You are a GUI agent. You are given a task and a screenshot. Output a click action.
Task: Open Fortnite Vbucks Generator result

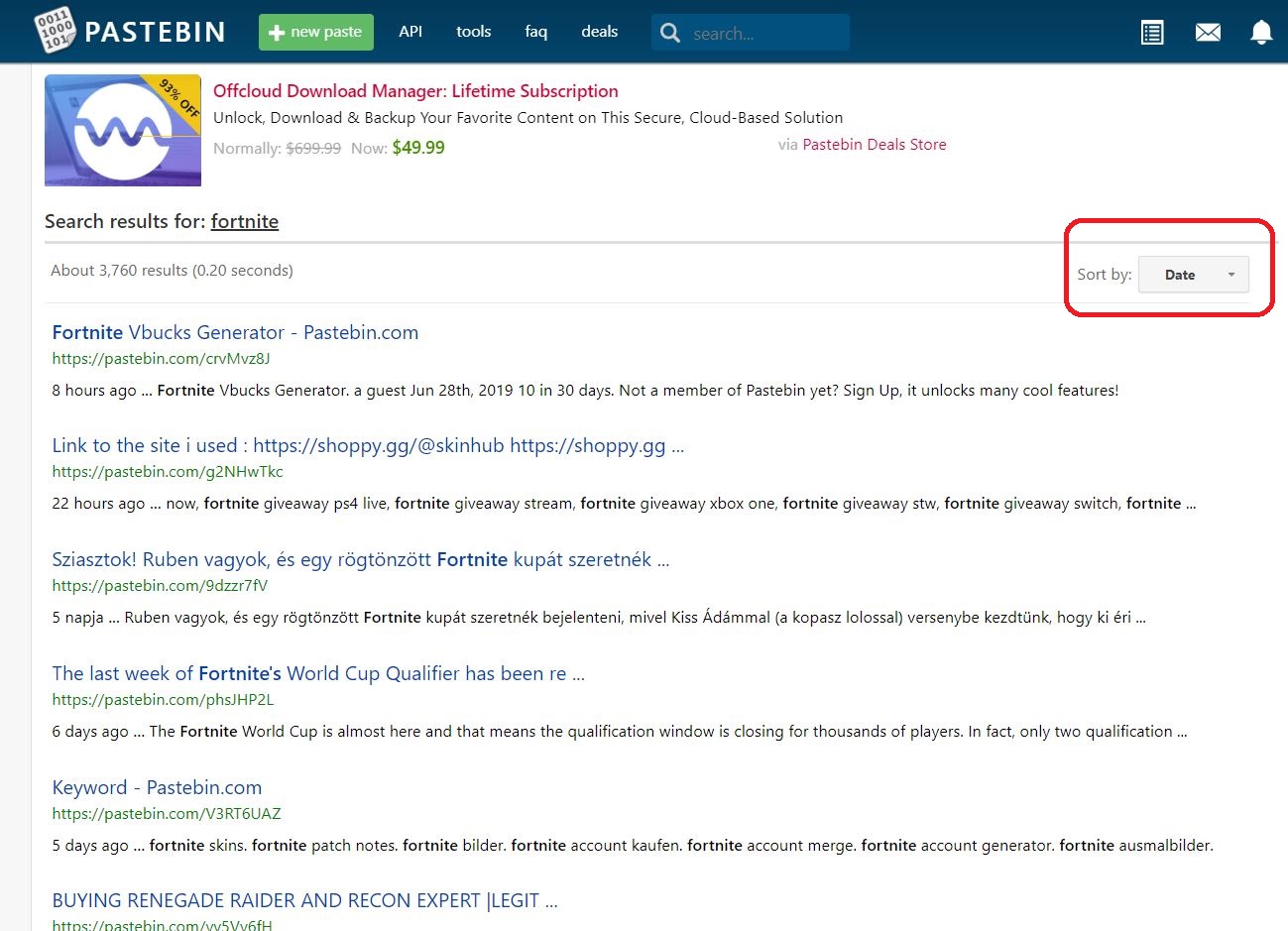click(x=235, y=332)
